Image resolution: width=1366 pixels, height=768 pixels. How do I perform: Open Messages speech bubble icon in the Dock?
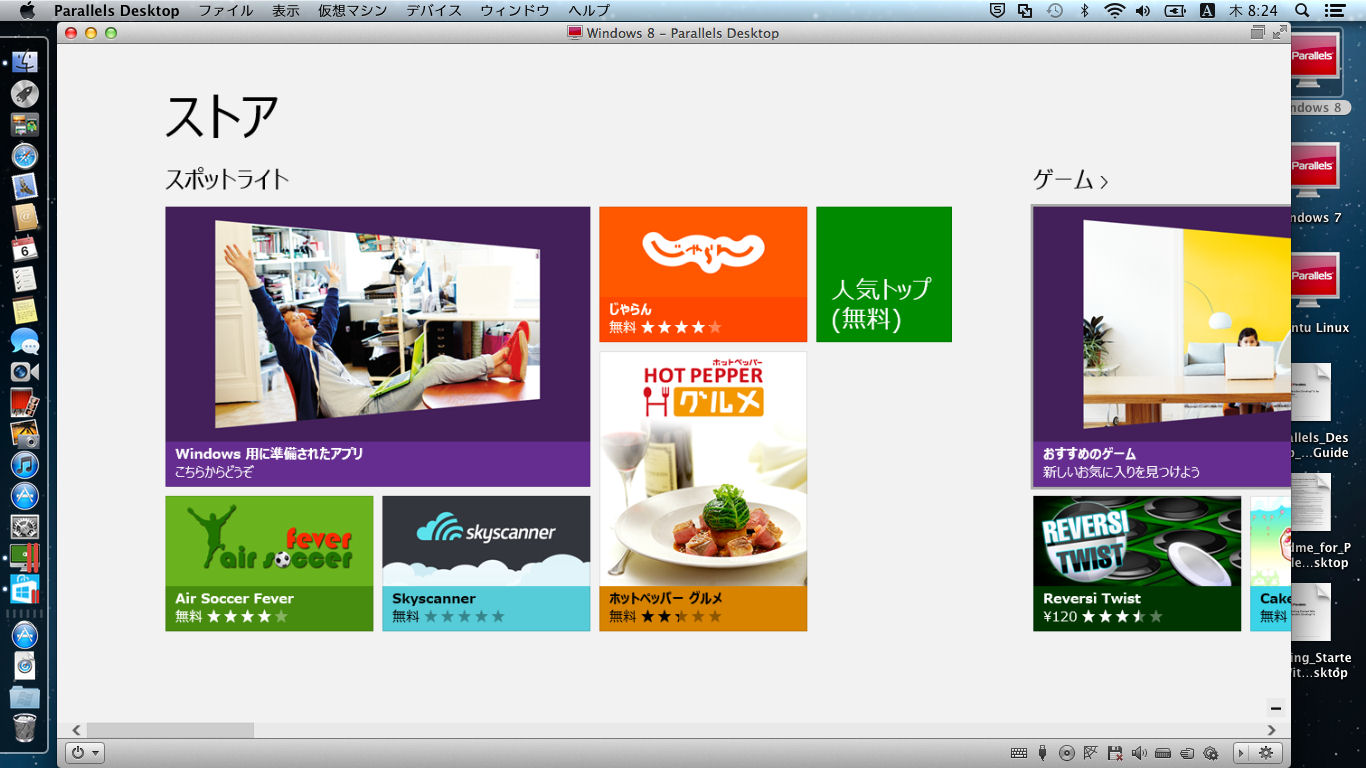pos(24,341)
